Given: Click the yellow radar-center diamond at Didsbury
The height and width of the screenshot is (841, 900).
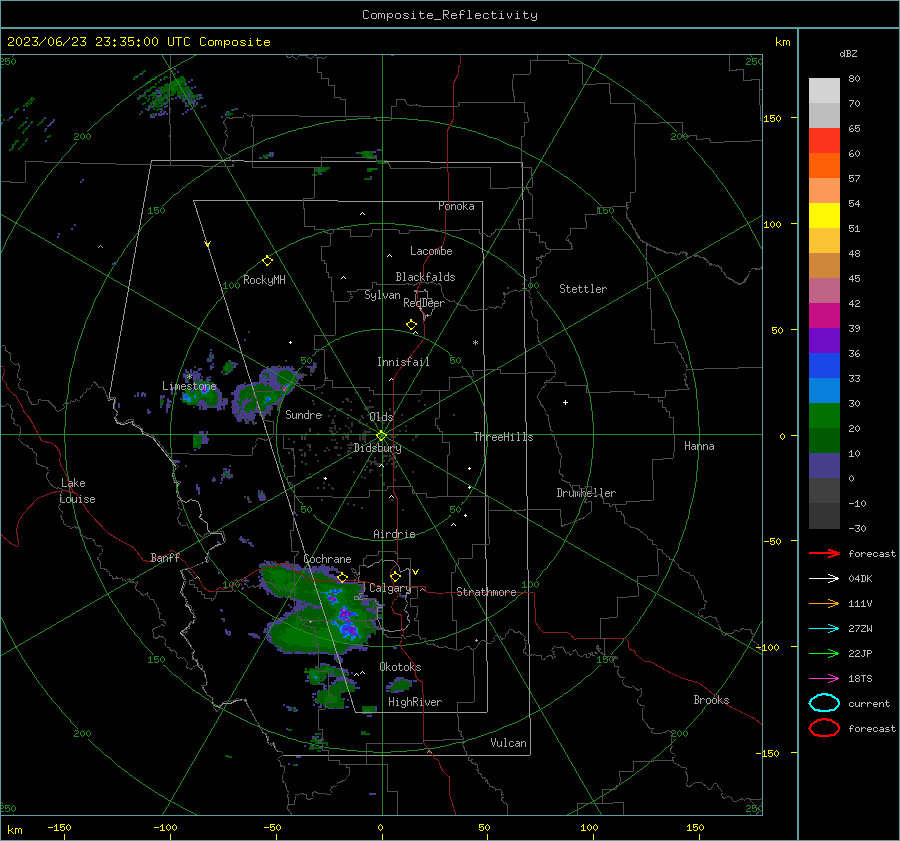Looking at the screenshot, I should pos(381,435).
